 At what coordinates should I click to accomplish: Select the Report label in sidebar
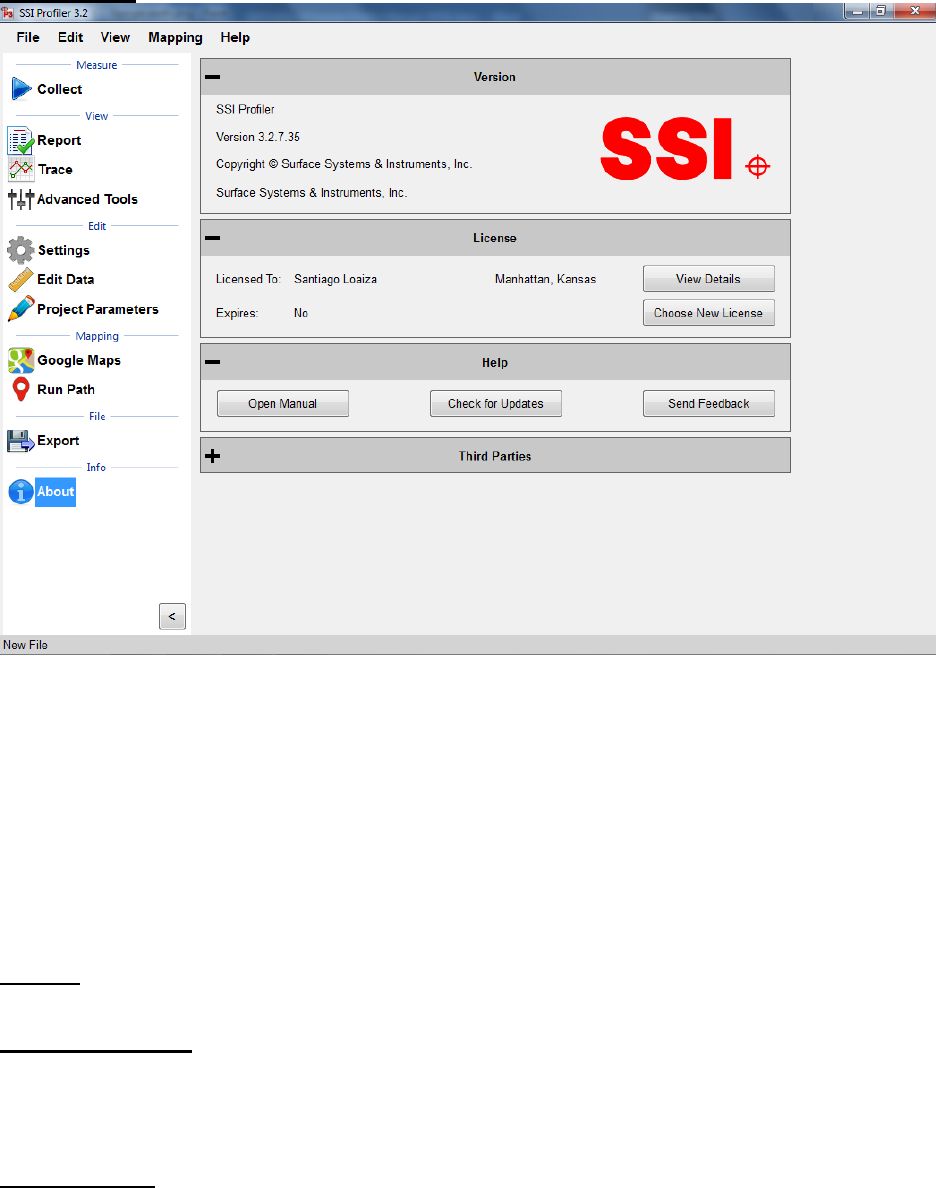click(x=59, y=140)
